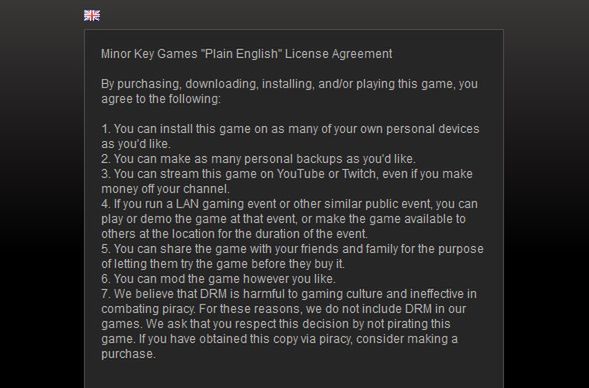
Task: Click the "consider making a" text line
Action: [407, 339]
